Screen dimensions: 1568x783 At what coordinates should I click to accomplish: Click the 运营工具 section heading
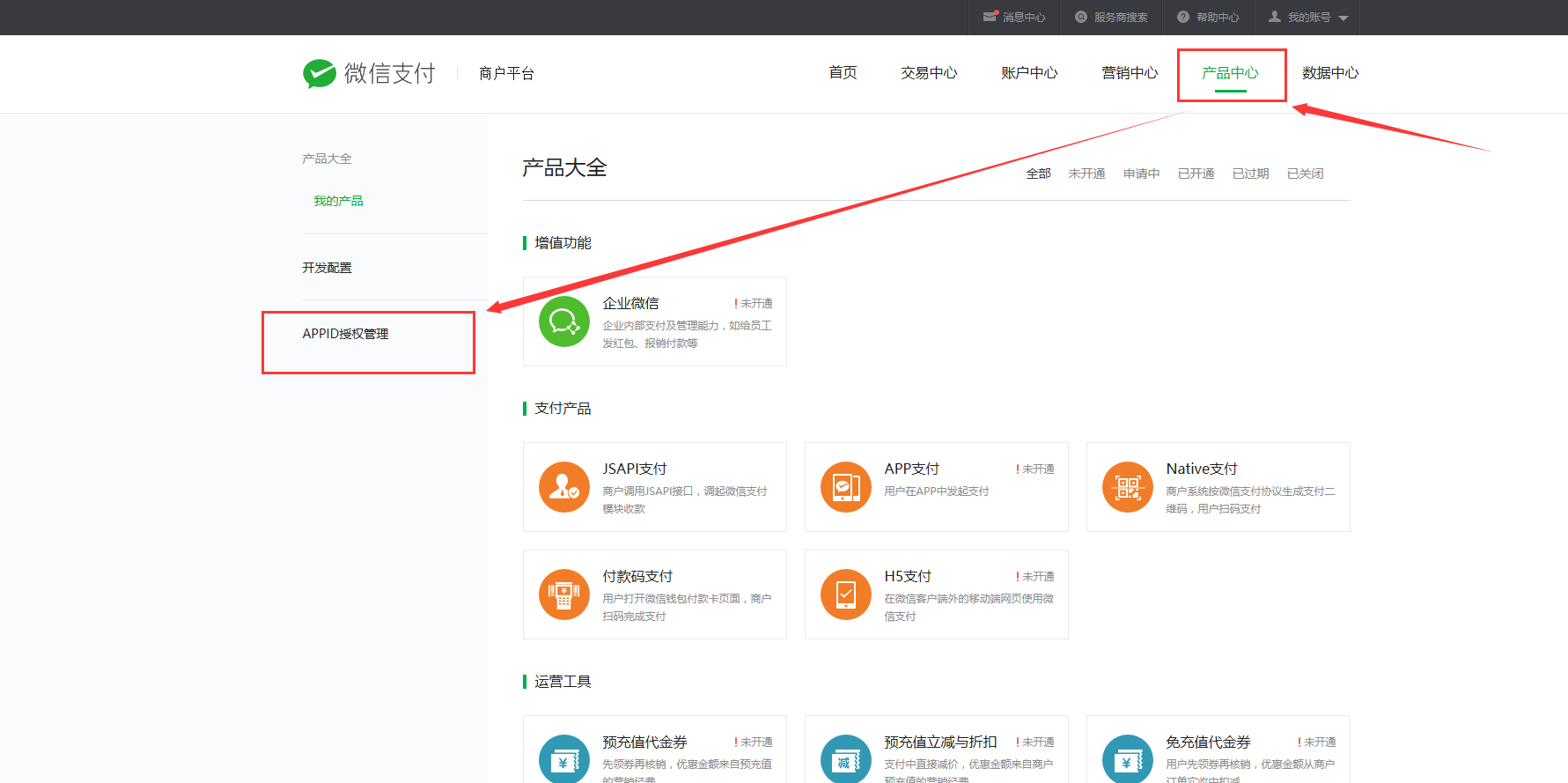563,682
